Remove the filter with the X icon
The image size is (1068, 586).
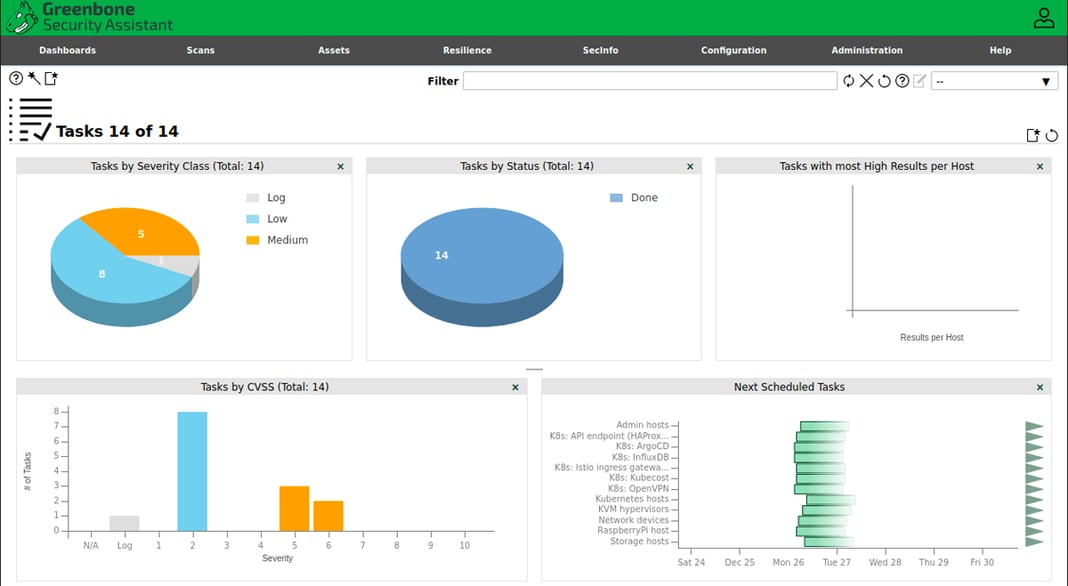867,81
